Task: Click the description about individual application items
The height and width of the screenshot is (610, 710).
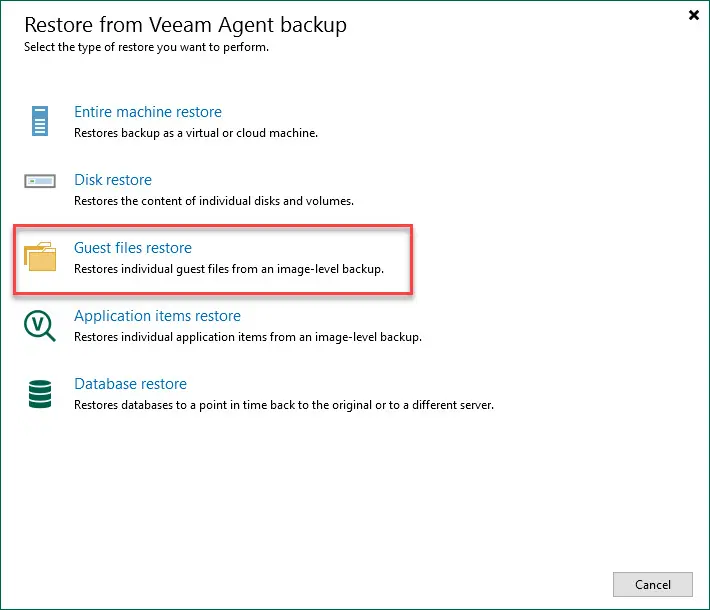Action: click(x=248, y=337)
